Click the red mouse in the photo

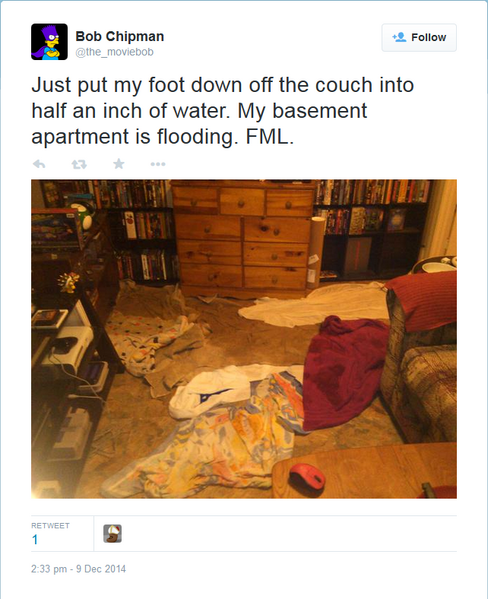[307, 477]
